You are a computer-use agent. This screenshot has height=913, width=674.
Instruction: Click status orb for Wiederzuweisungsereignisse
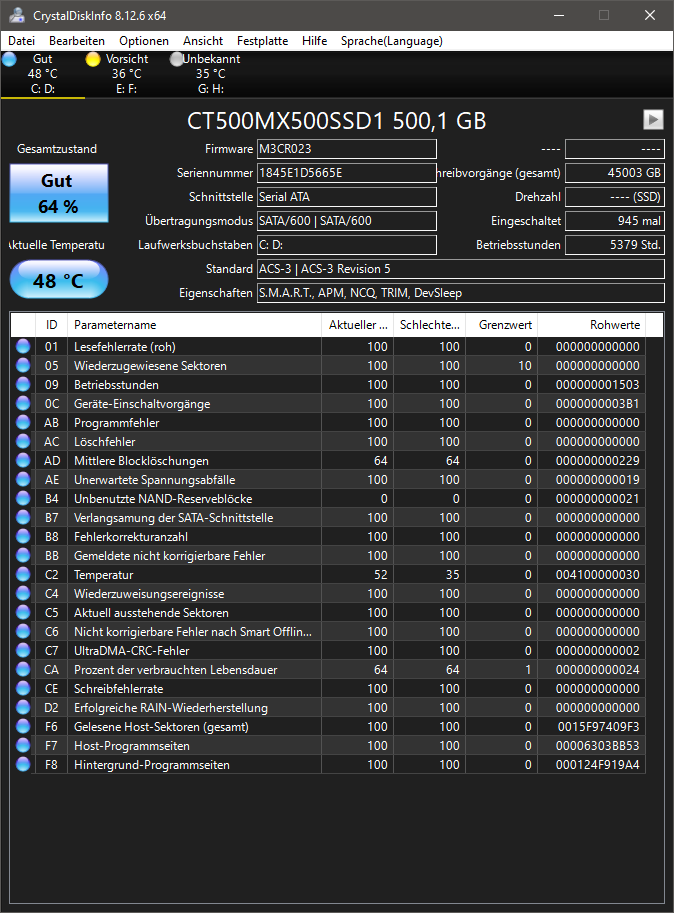click(x=23, y=593)
